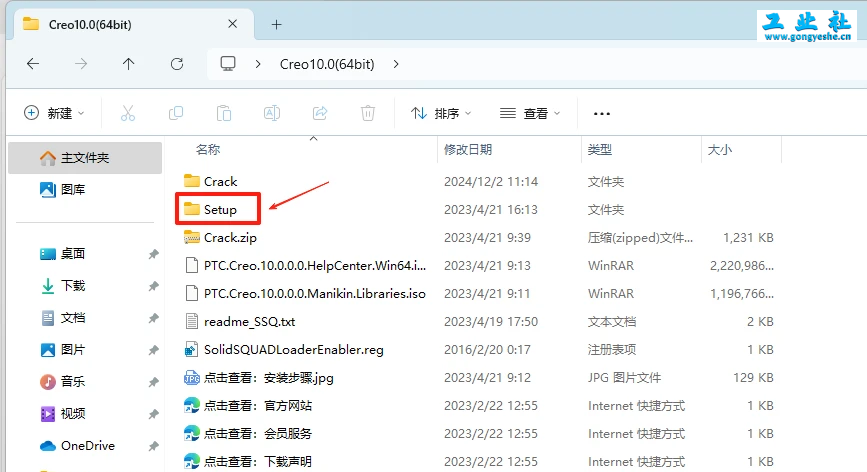
Task: Open OneDrive in the sidebar
Action: [87, 445]
